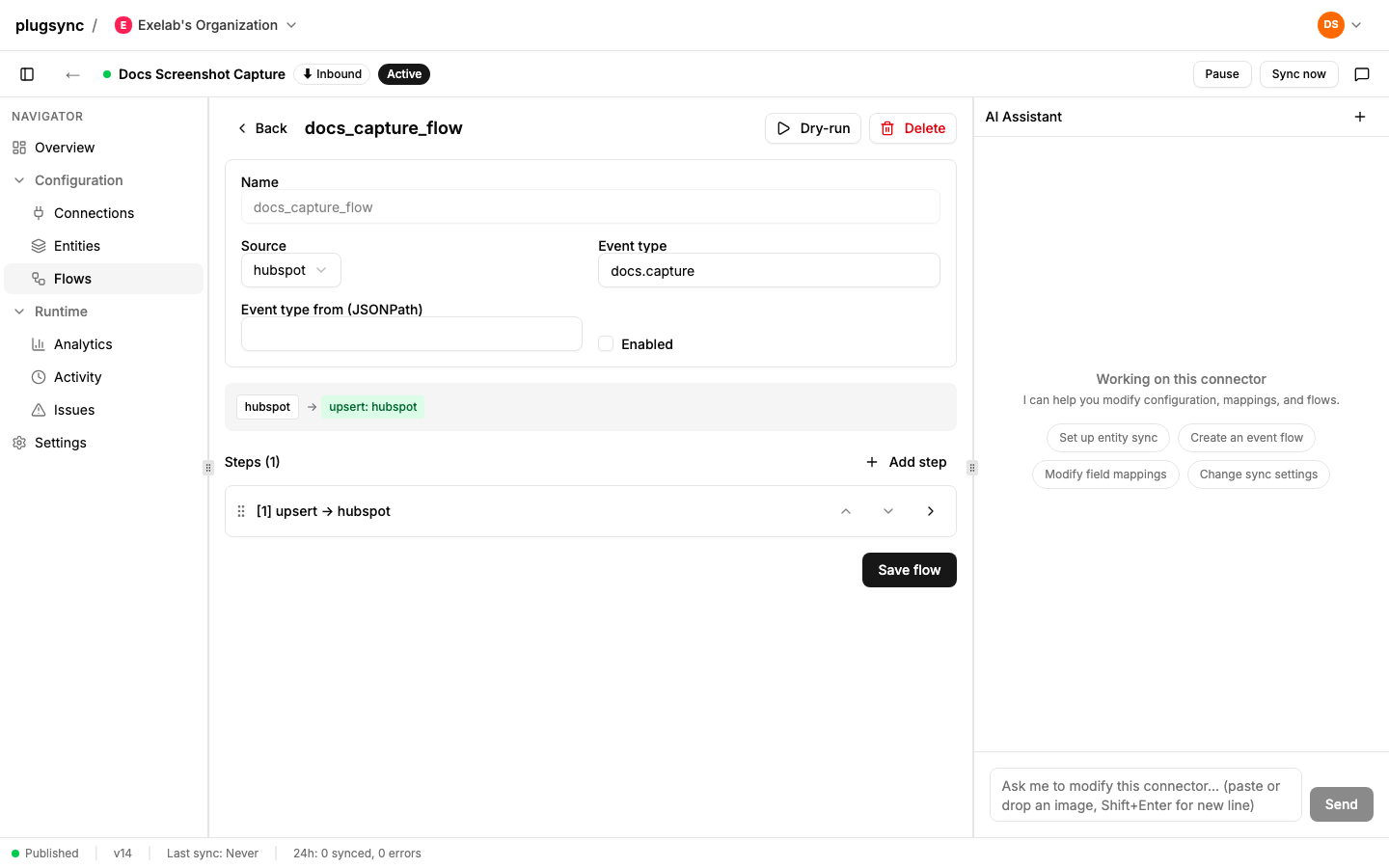Go Back from the flow editor
The height and width of the screenshot is (868, 1389).
(261, 128)
